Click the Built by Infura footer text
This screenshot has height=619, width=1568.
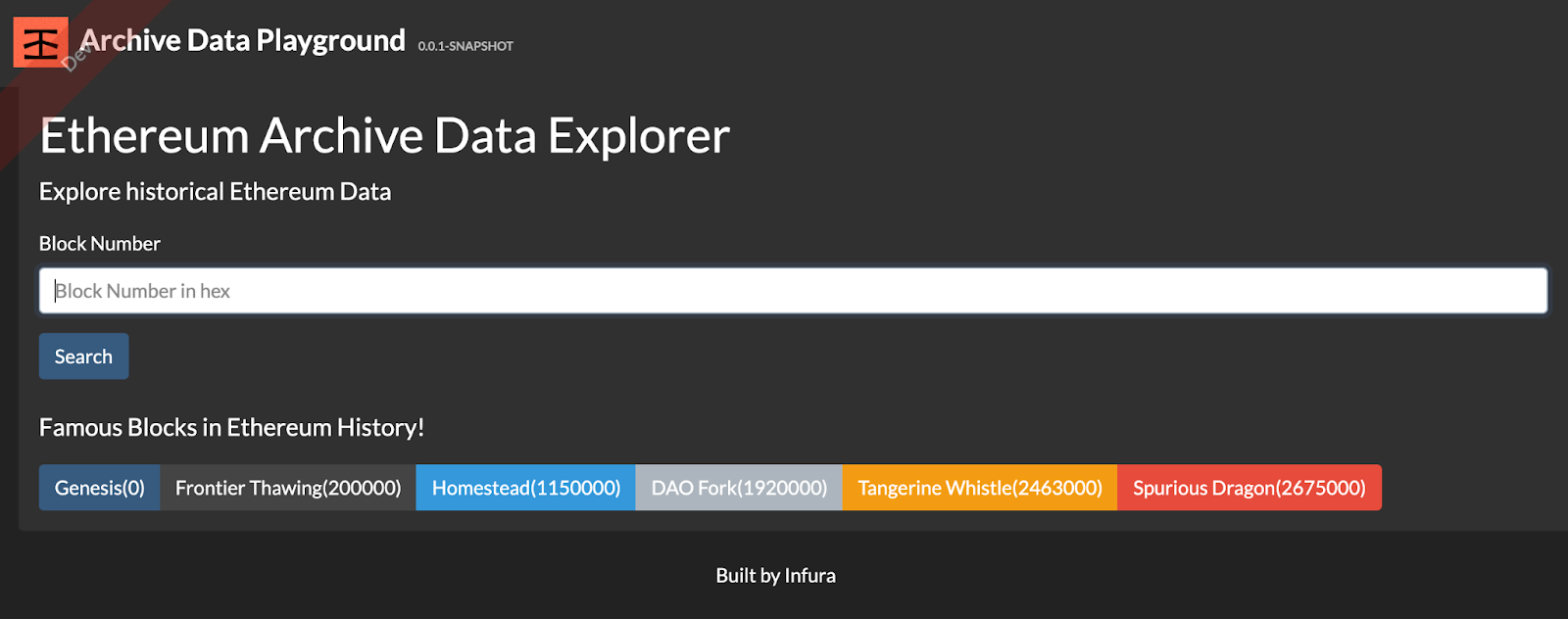(x=775, y=576)
